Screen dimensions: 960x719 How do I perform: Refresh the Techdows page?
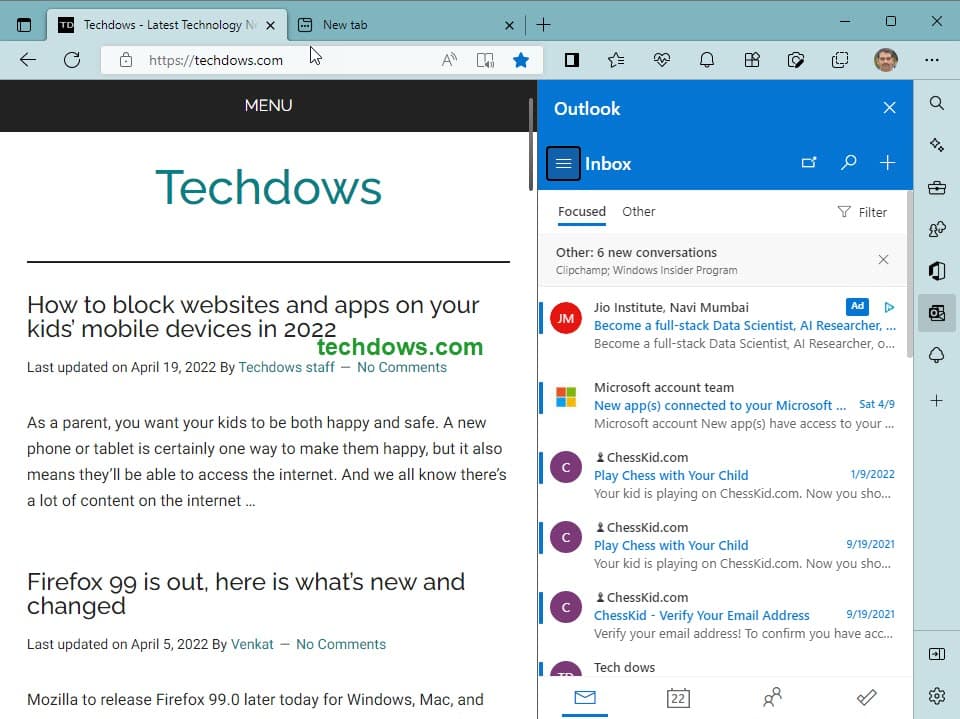(72, 60)
